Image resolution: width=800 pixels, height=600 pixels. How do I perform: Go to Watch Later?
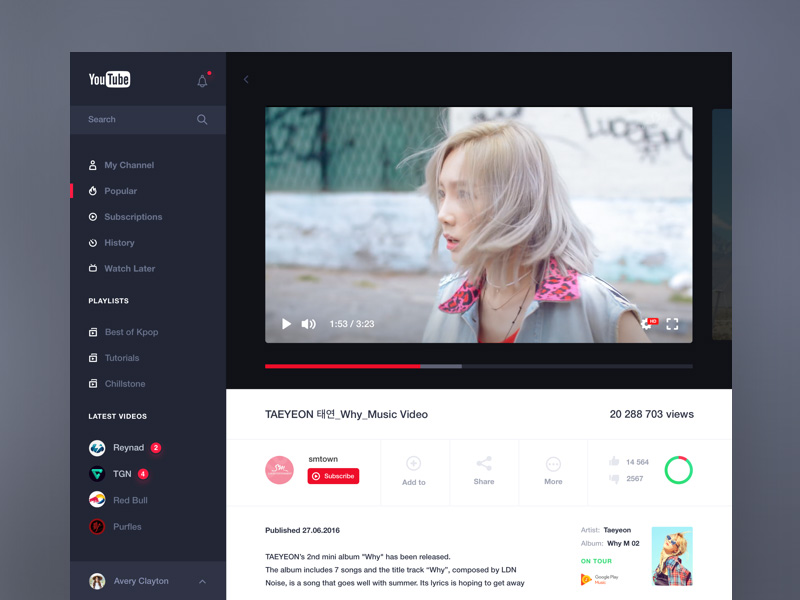pos(129,269)
